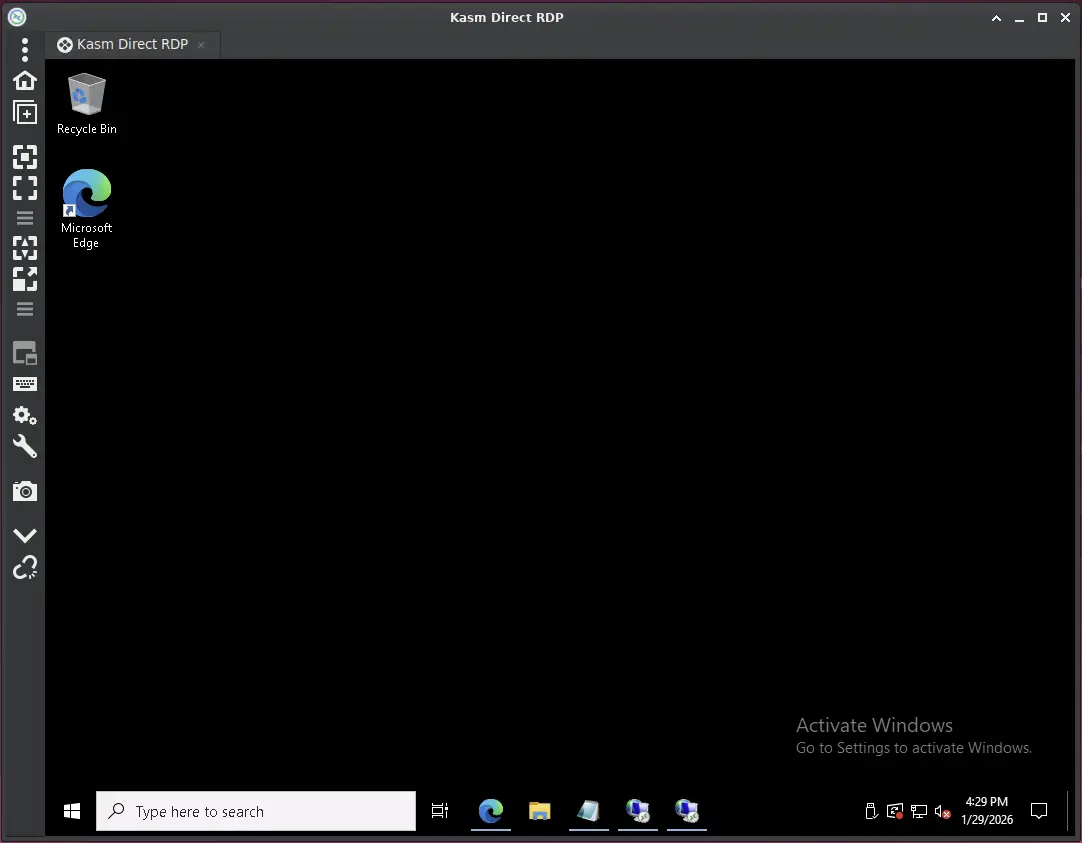This screenshot has width=1082, height=843.
Task: Open network status in system tray
Action: tap(918, 811)
